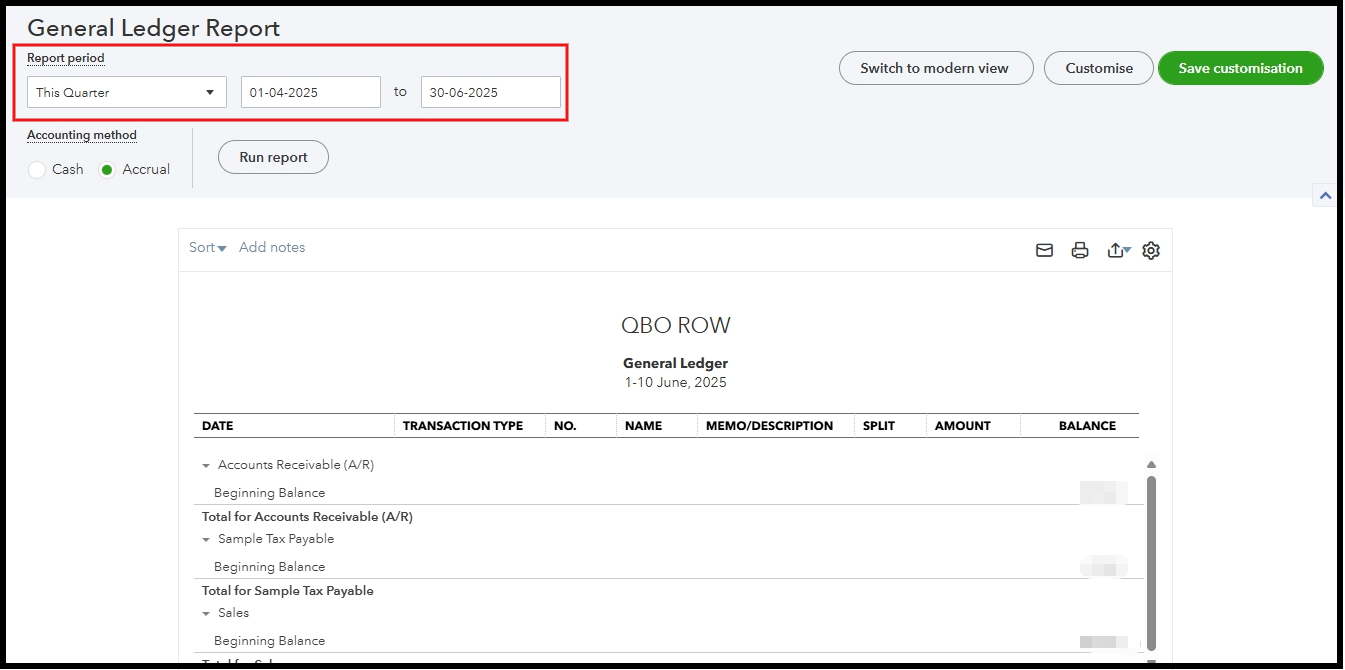Click Switch to modern view button
This screenshot has height=670, width=1345.
pyautogui.click(x=934, y=68)
